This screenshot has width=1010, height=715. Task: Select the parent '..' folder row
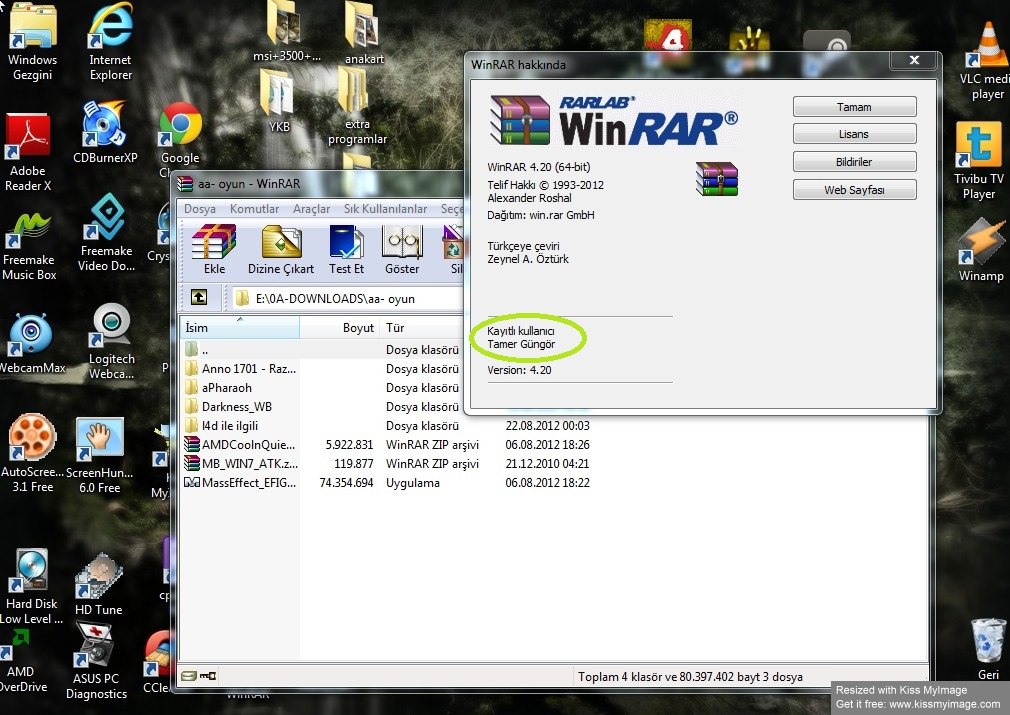(321, 350)
